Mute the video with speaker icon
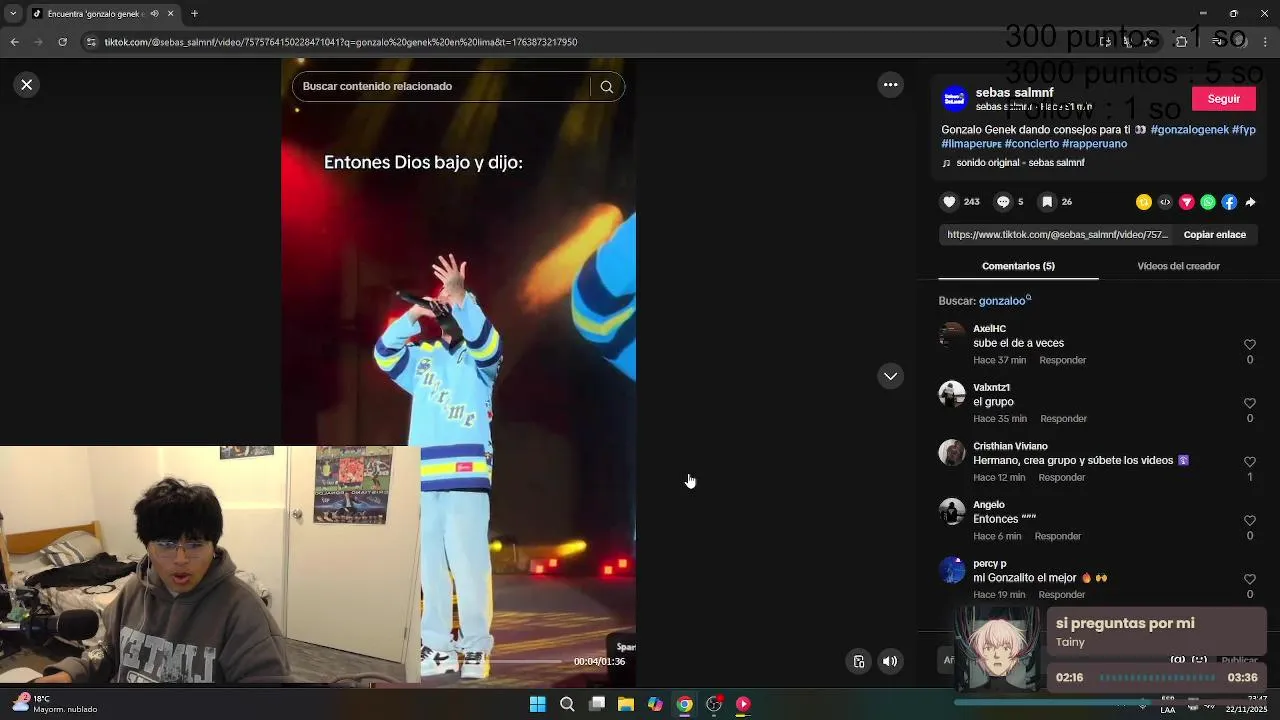The height and width of the screenshot is (720, 1280). tap(890, 661)
